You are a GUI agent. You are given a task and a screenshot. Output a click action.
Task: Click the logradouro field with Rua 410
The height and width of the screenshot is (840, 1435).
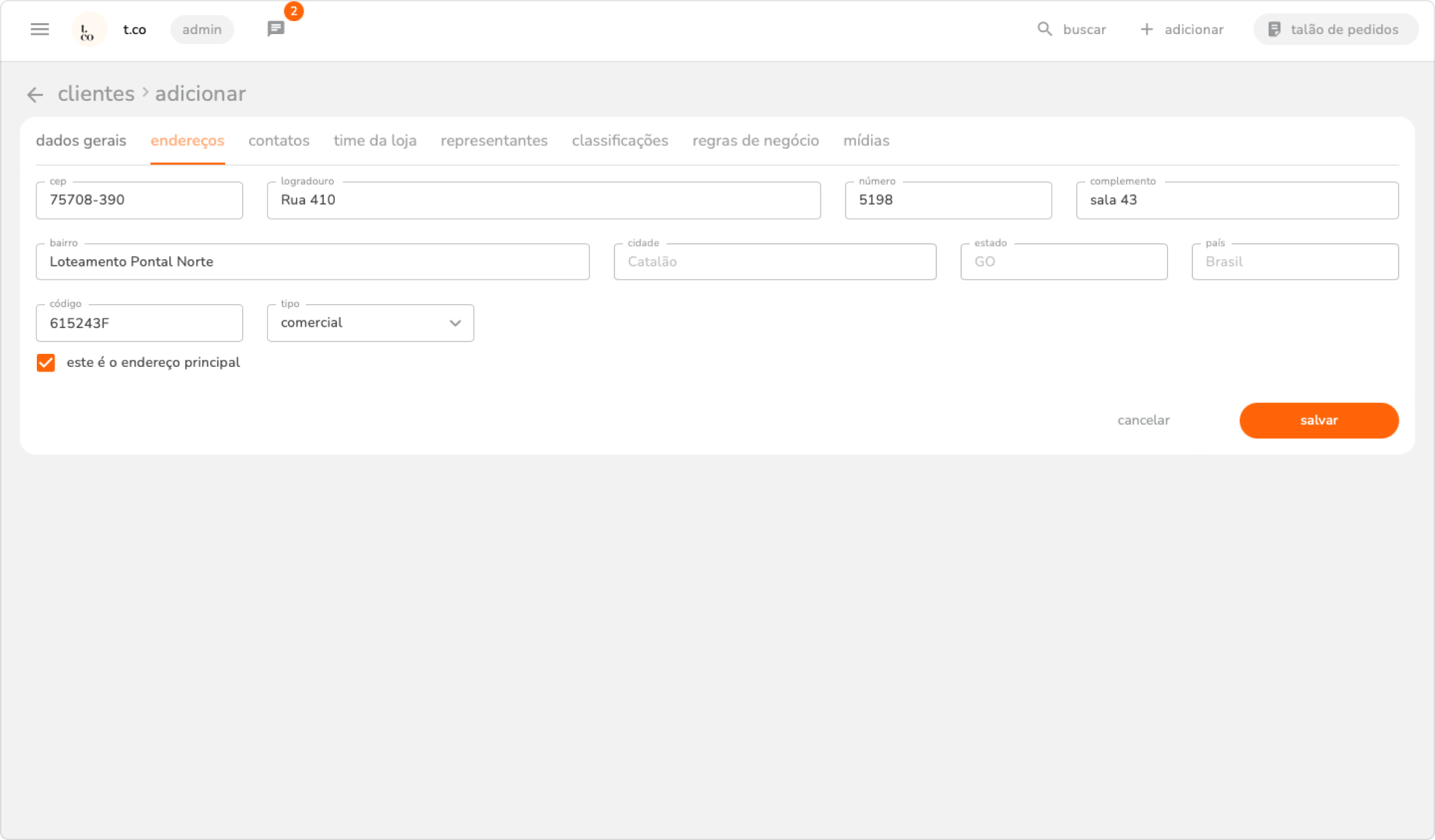(x=543, y=200)
